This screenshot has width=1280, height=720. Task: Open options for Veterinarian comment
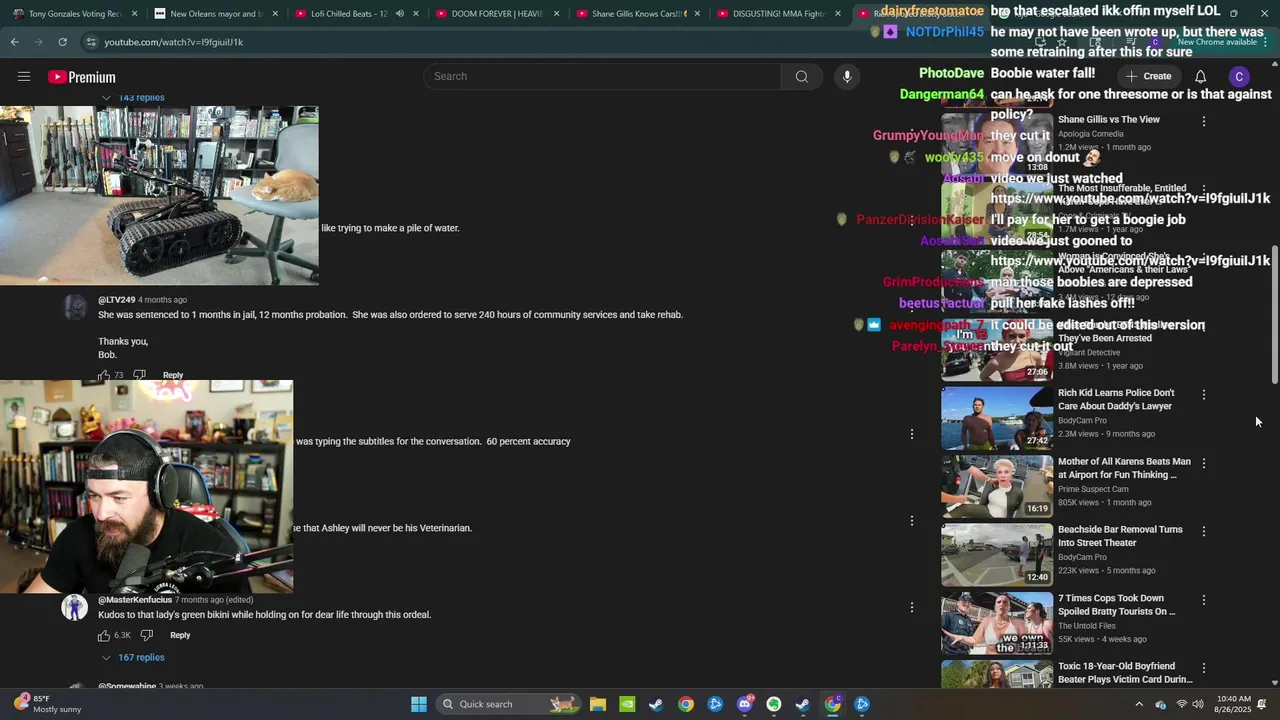click(x=911, y=520)
